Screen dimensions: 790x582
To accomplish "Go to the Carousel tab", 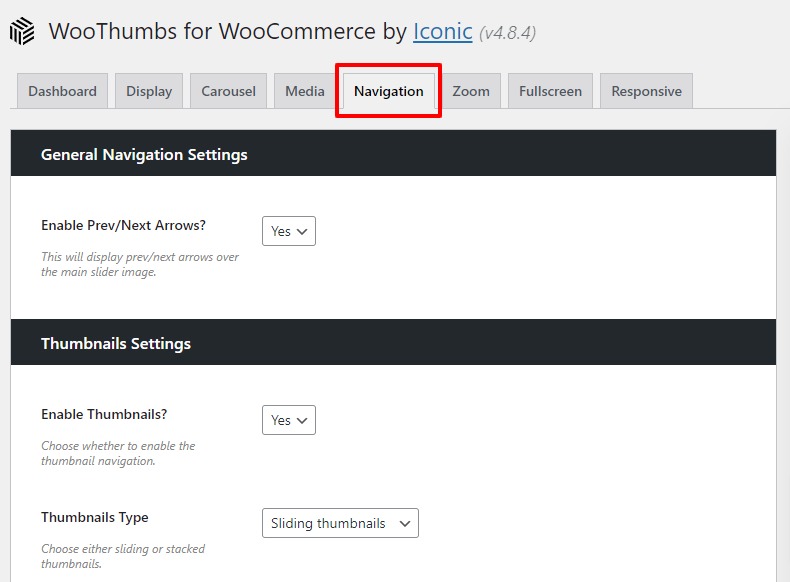I will [x=228, y=91].
